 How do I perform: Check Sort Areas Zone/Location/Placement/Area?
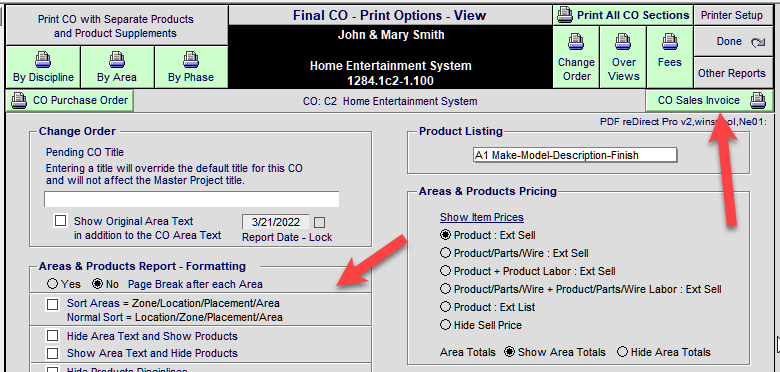(x=53, y=304)
